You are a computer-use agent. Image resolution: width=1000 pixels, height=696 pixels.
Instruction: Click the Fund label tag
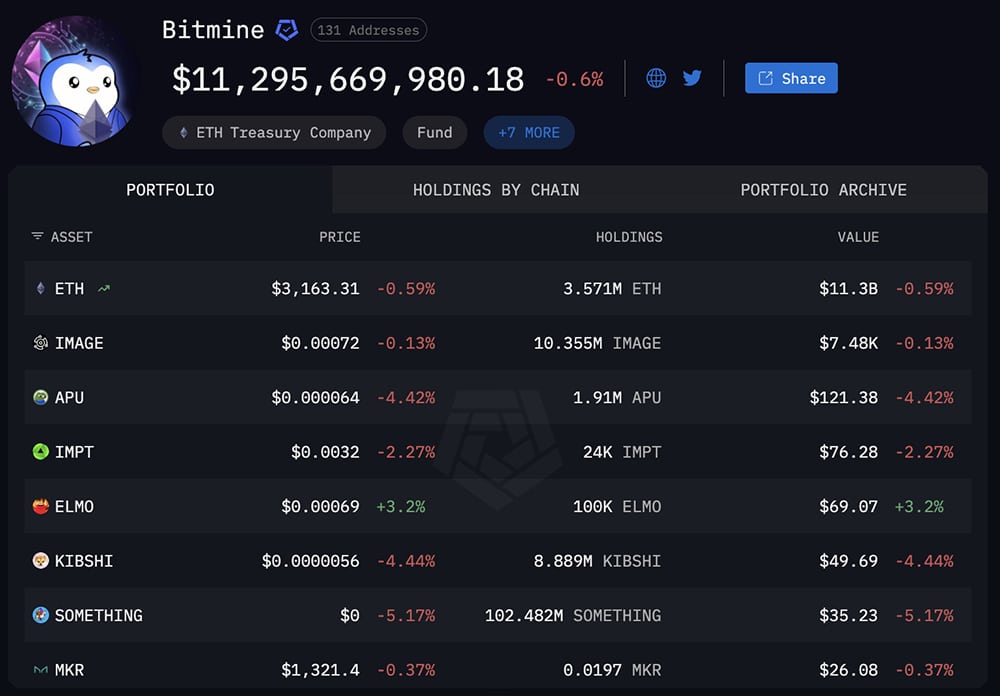tap(434, 132)
